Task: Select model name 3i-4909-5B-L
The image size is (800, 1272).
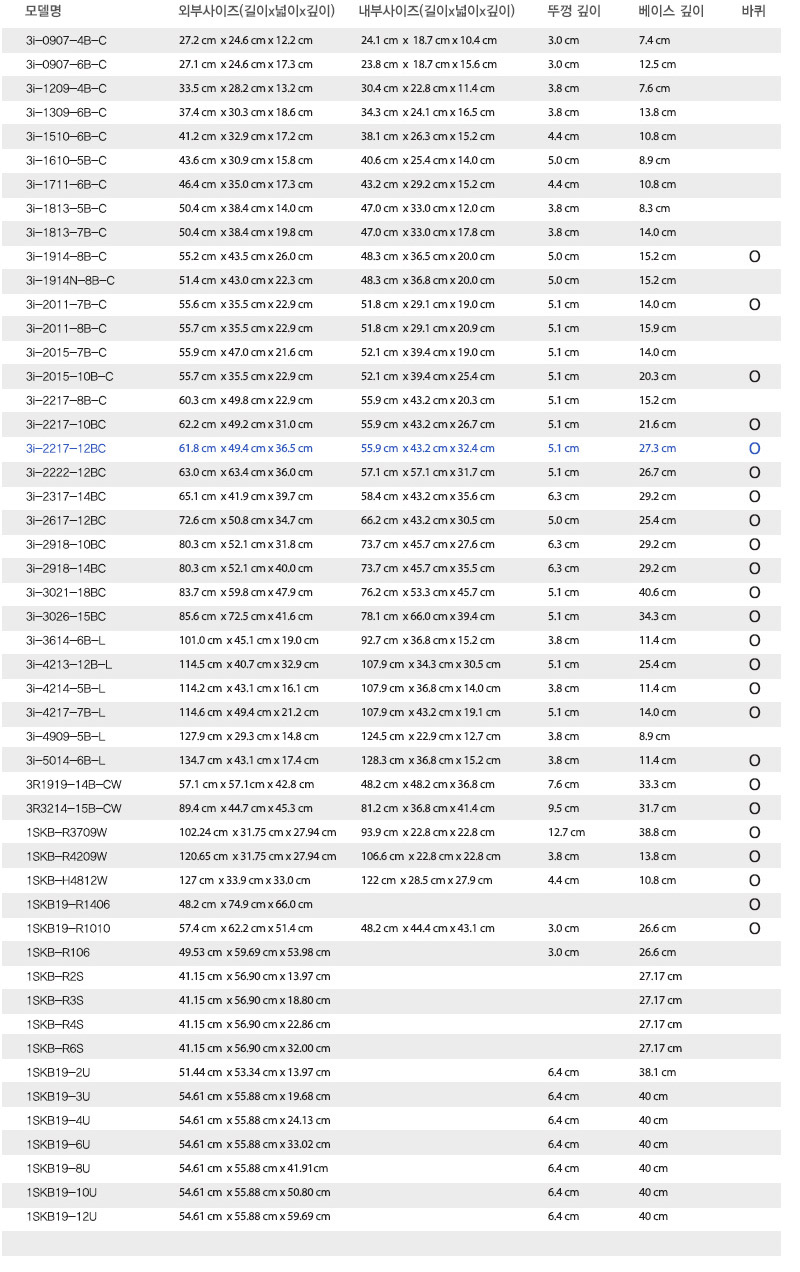Action: tap(66, 736)
